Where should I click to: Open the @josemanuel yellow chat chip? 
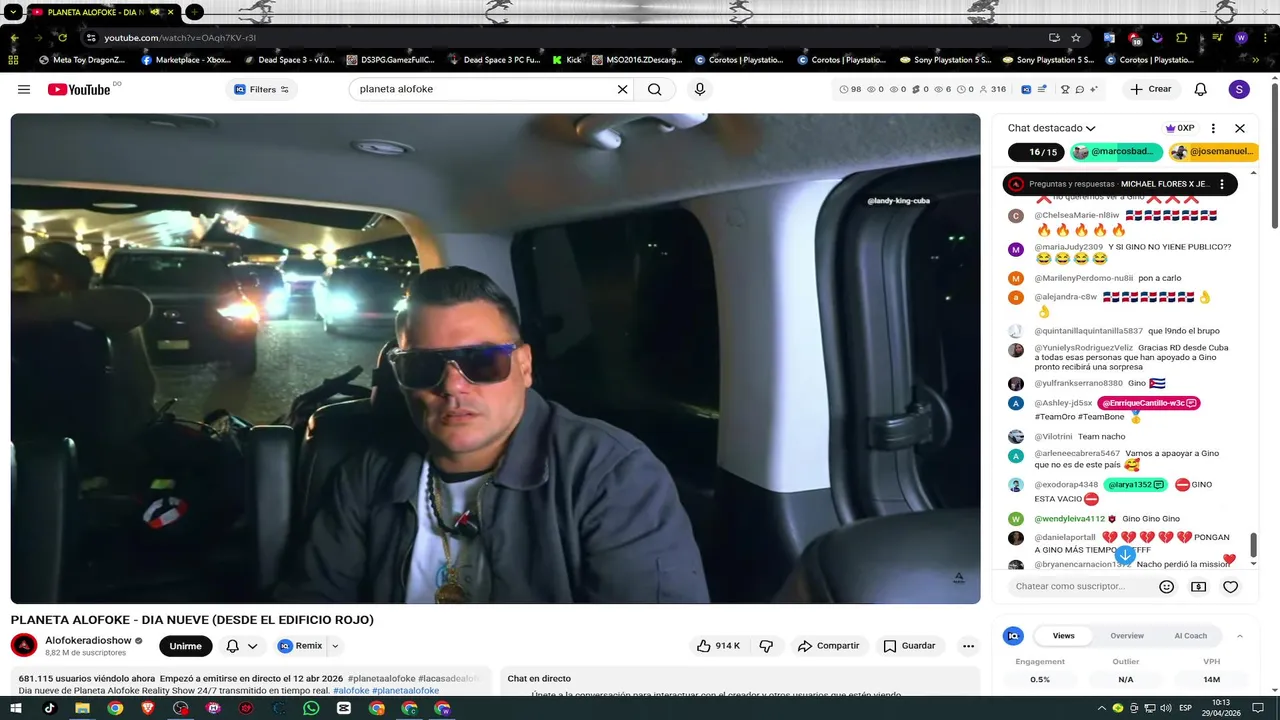[1213, 152]
